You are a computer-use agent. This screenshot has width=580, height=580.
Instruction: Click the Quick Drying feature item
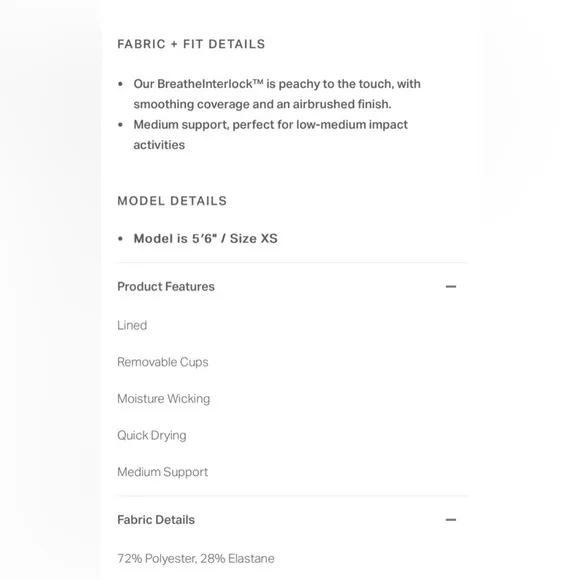pyautogui.click(x=152, y=435)
